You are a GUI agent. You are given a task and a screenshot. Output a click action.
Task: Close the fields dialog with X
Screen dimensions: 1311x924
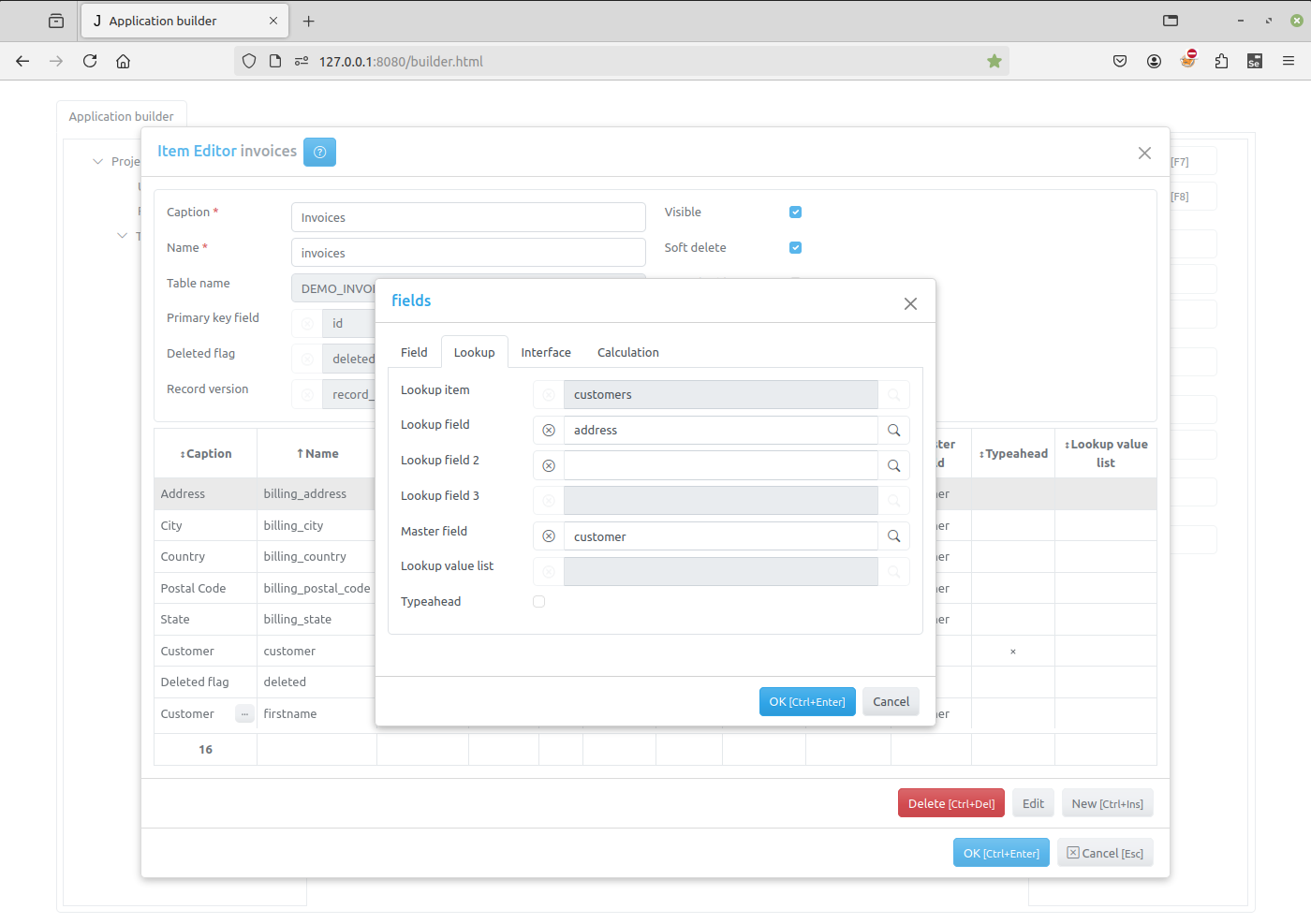click(x=910, y=304)
